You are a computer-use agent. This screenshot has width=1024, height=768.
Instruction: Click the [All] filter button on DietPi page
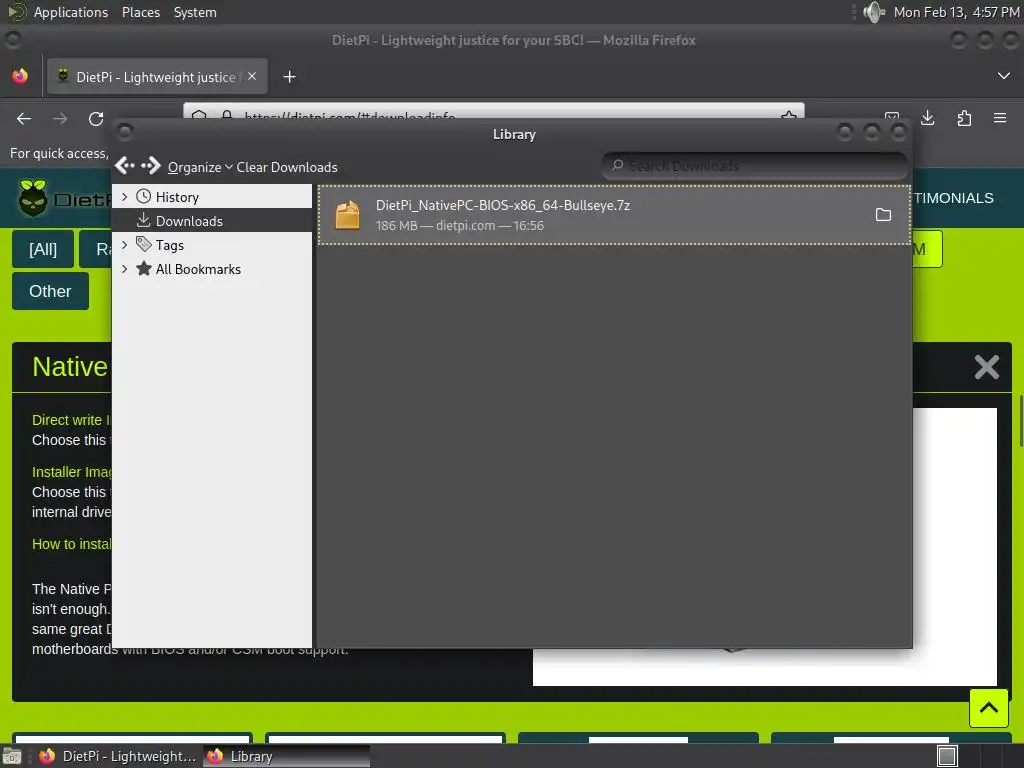(43, 249)
